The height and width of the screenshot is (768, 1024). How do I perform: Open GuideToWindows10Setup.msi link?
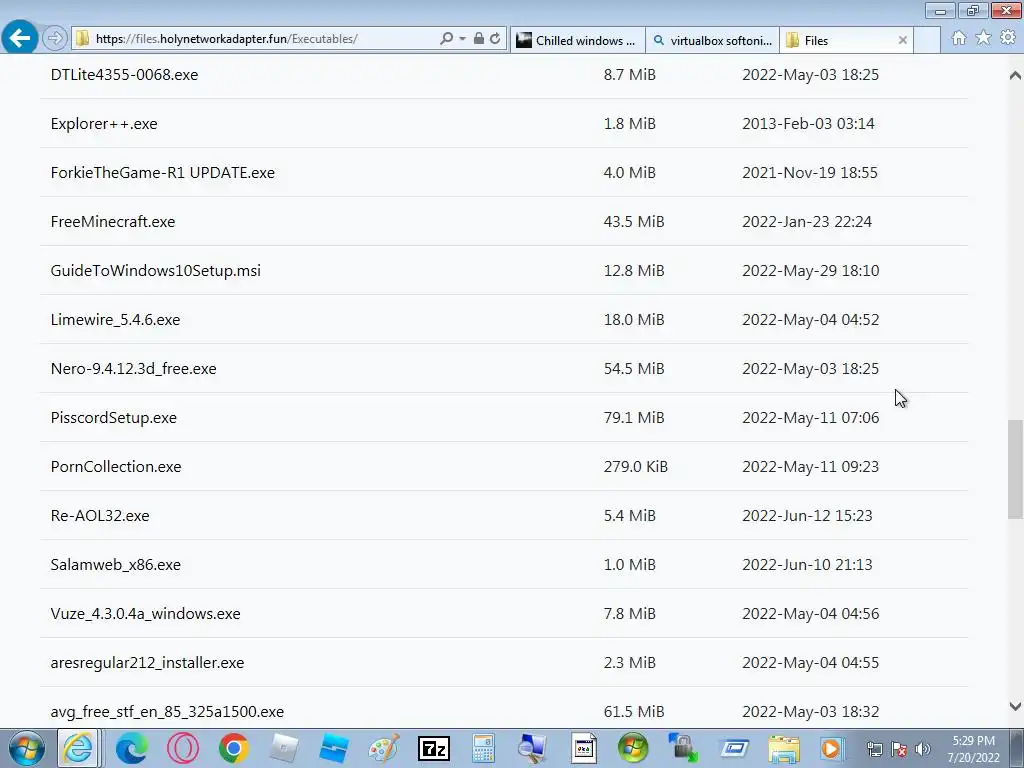pyautogui.click(x=155, y=270)
